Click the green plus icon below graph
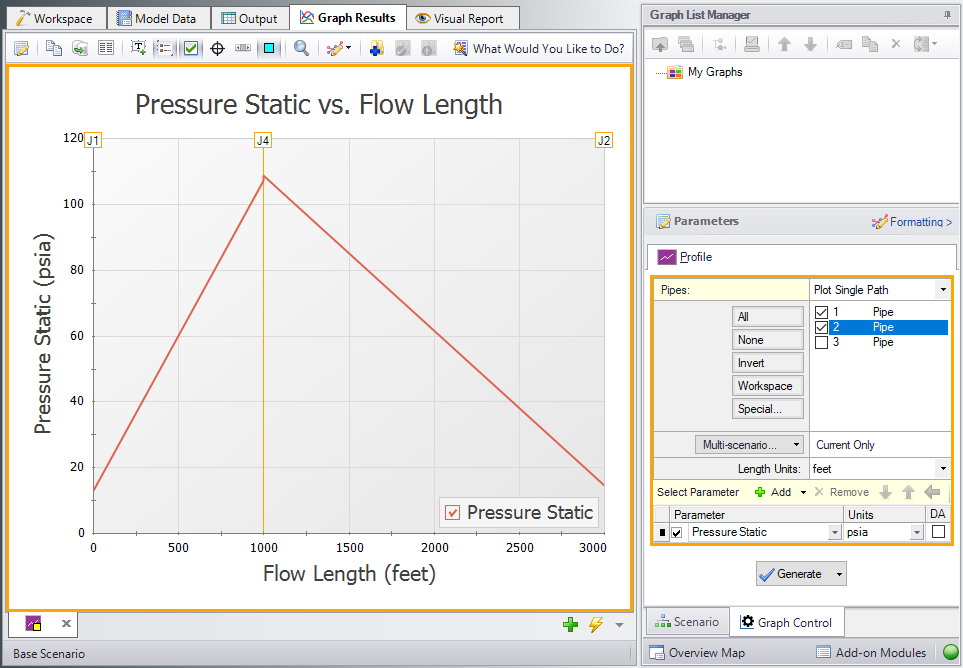This screenshot has height=668, width=963. pos(570,625)
